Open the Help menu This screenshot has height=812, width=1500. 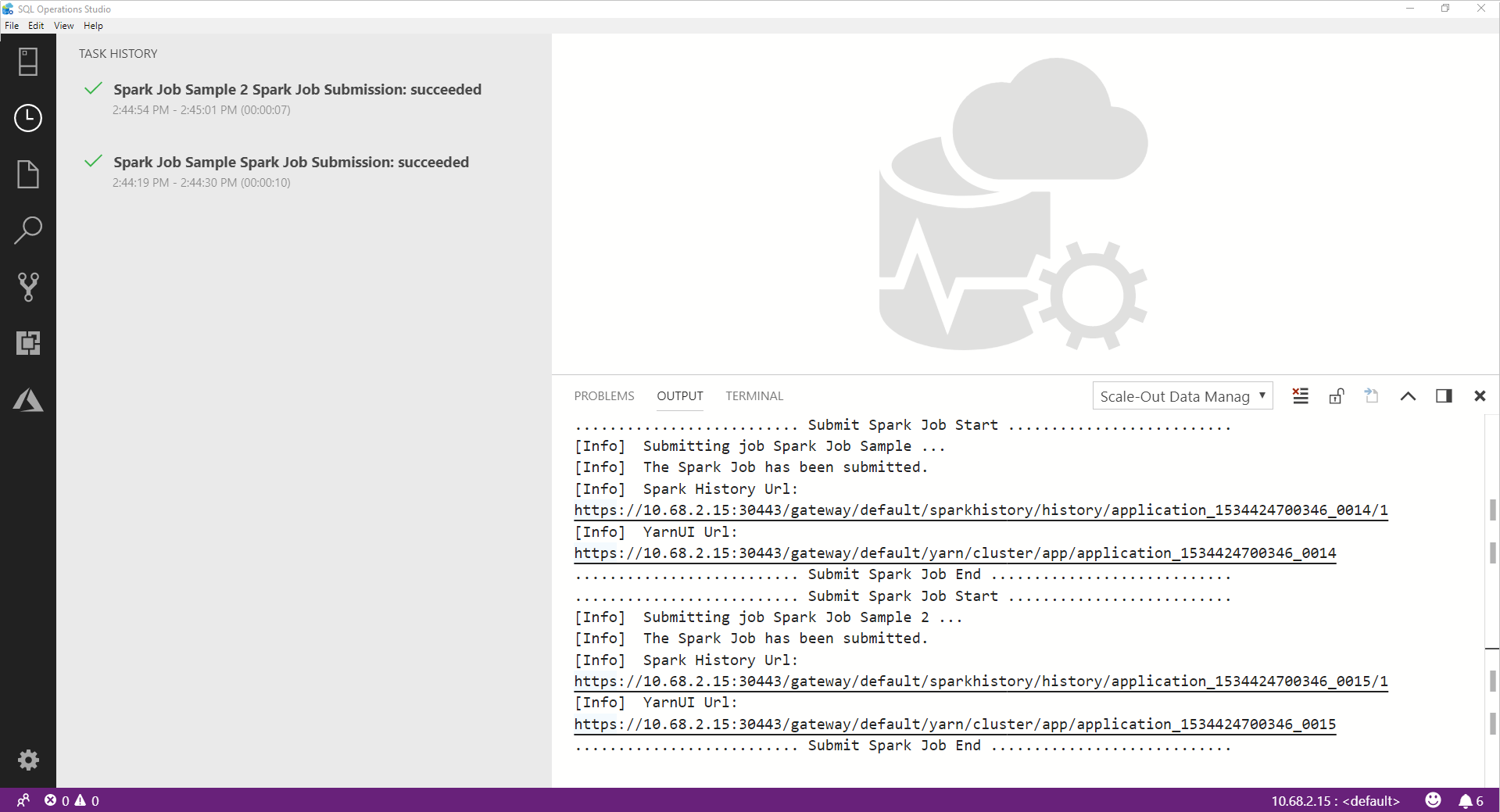pyautogui.click(x=93, y=26)
